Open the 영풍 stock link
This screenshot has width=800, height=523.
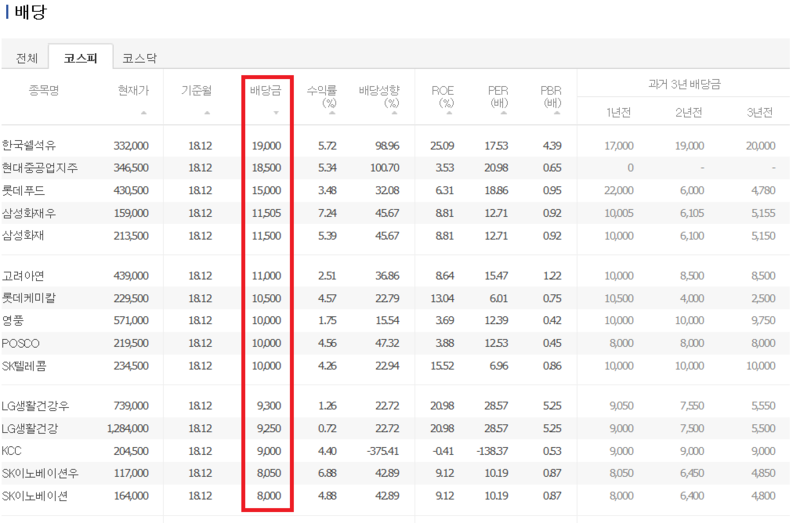(x=13, y=320)
